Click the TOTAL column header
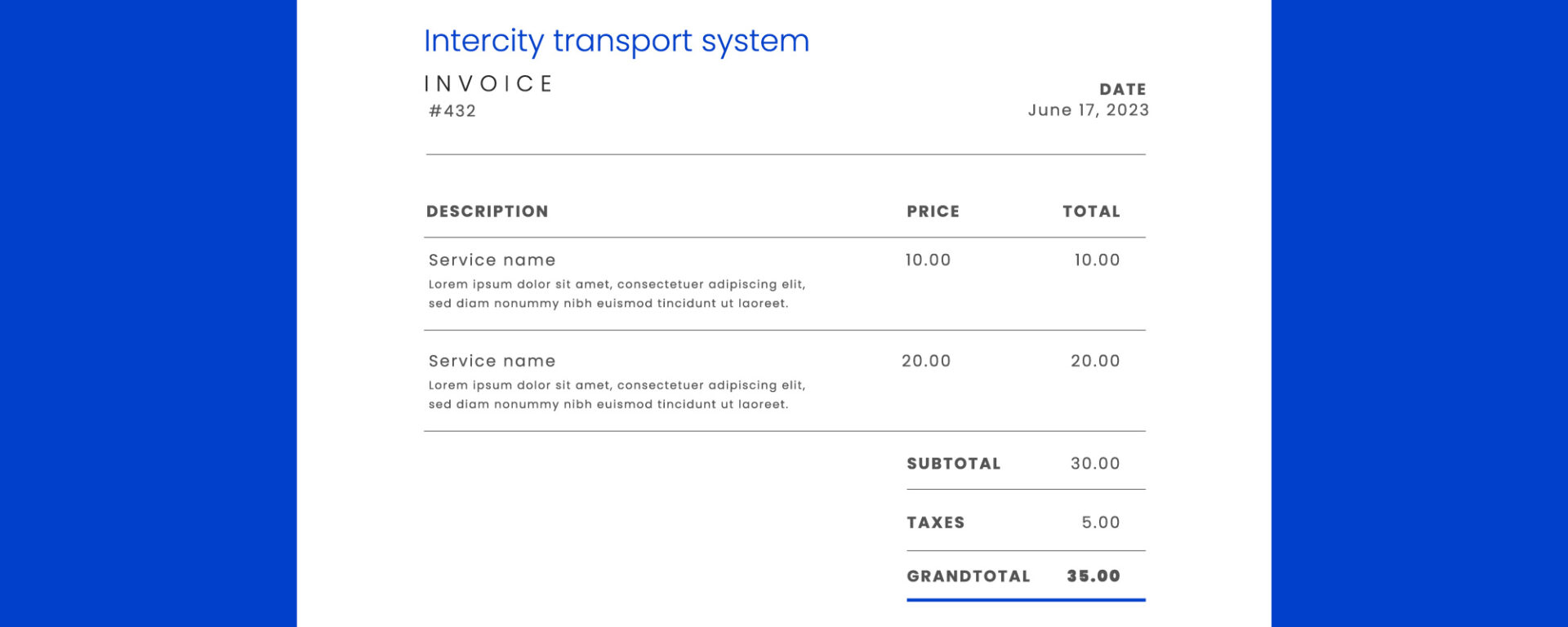Viewport: 1568px width, 627px height. (1091, 211)
